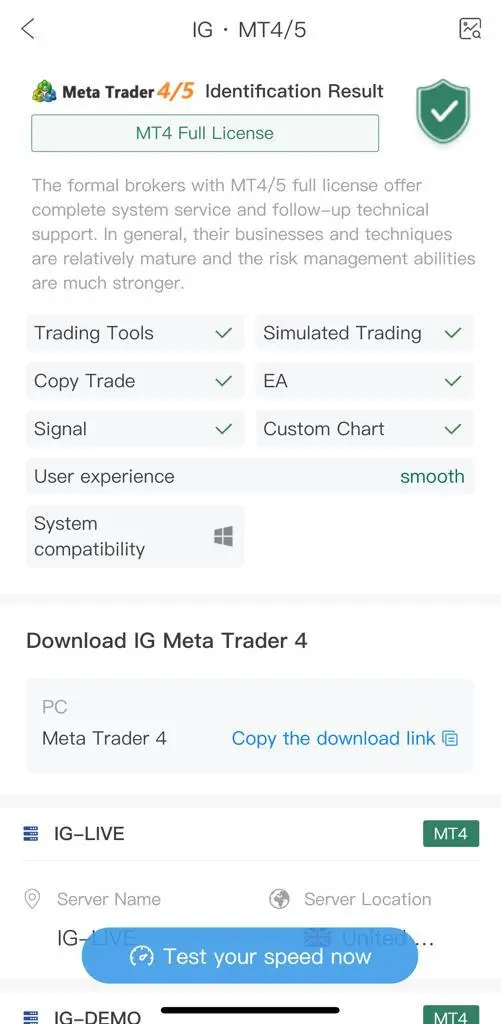This screenshot has width=501, height=1024.
Task: Select the MT4 Full License banner
Action: pos(205,133)
